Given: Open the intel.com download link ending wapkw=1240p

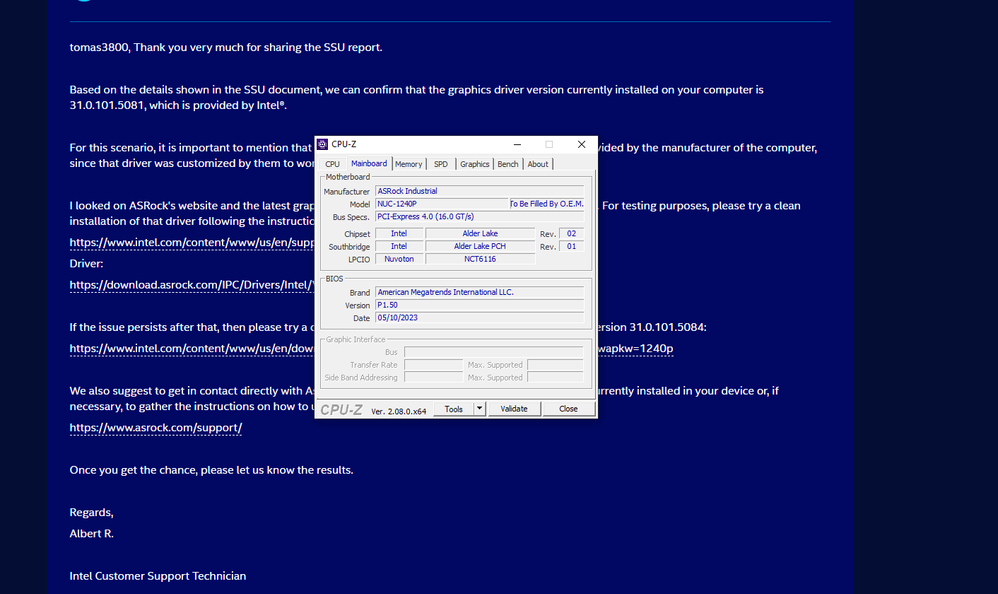Looking at the screenshot, I should pos(192,348).
